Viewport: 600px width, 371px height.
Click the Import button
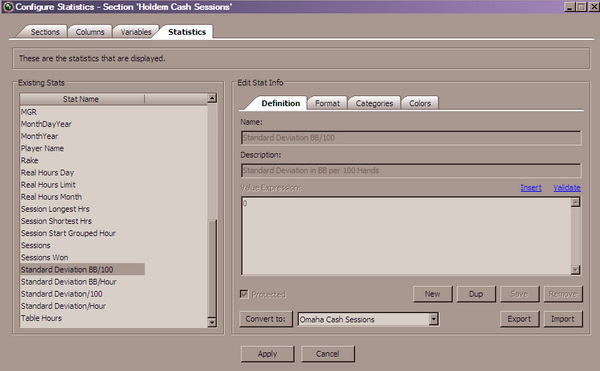563,319
